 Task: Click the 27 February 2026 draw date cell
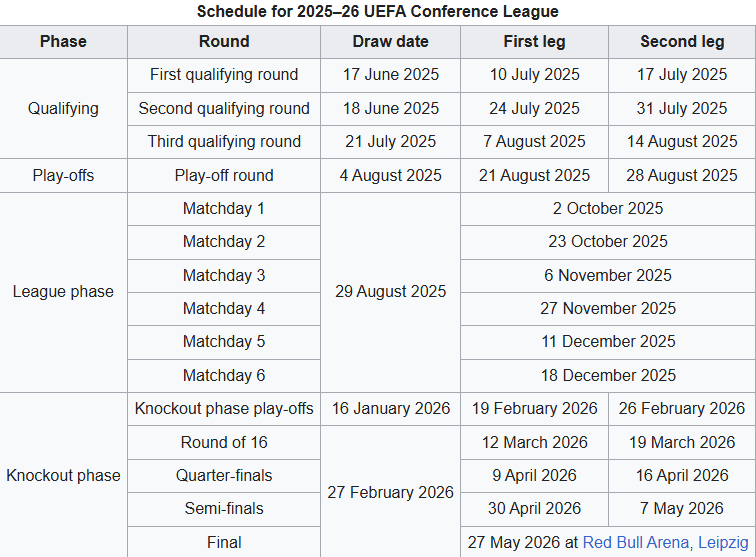tap(391, 492)
